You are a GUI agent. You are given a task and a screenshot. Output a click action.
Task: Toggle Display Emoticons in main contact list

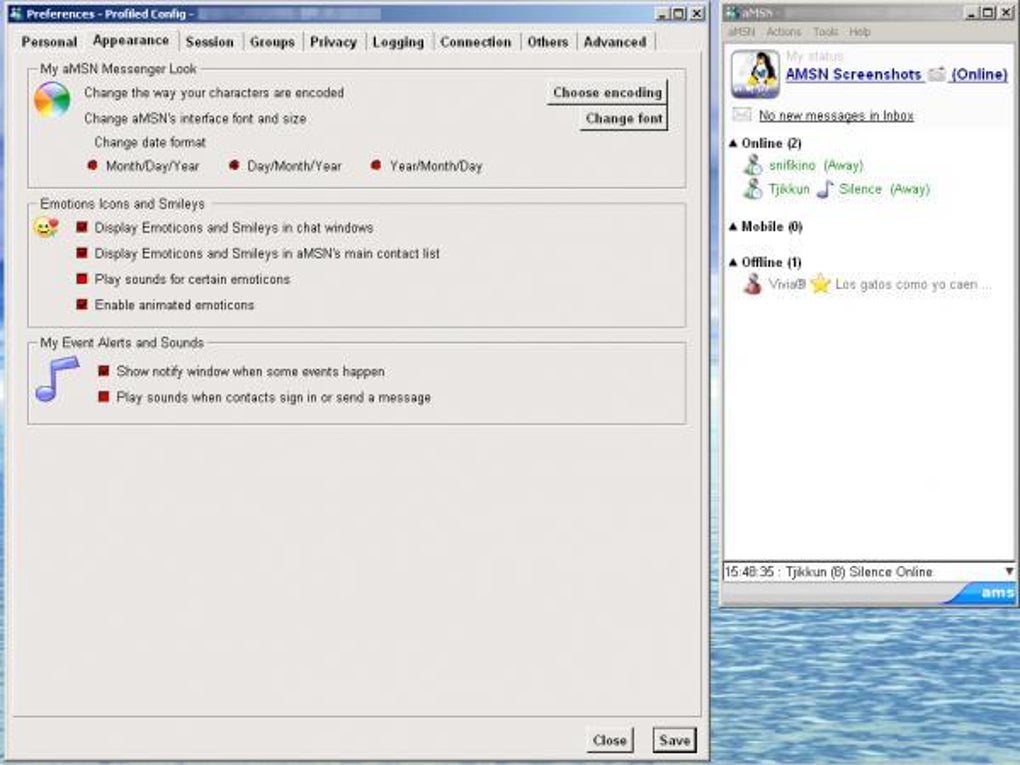(x=82, y=253)
